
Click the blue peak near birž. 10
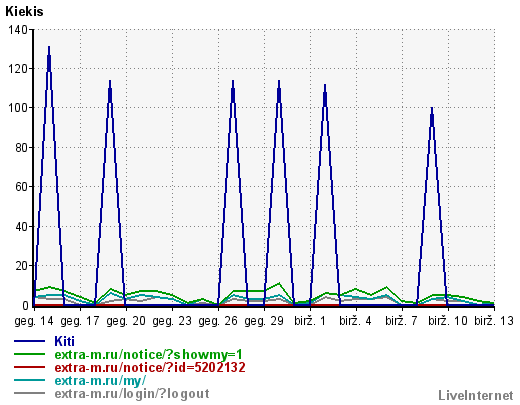point(432,109)
